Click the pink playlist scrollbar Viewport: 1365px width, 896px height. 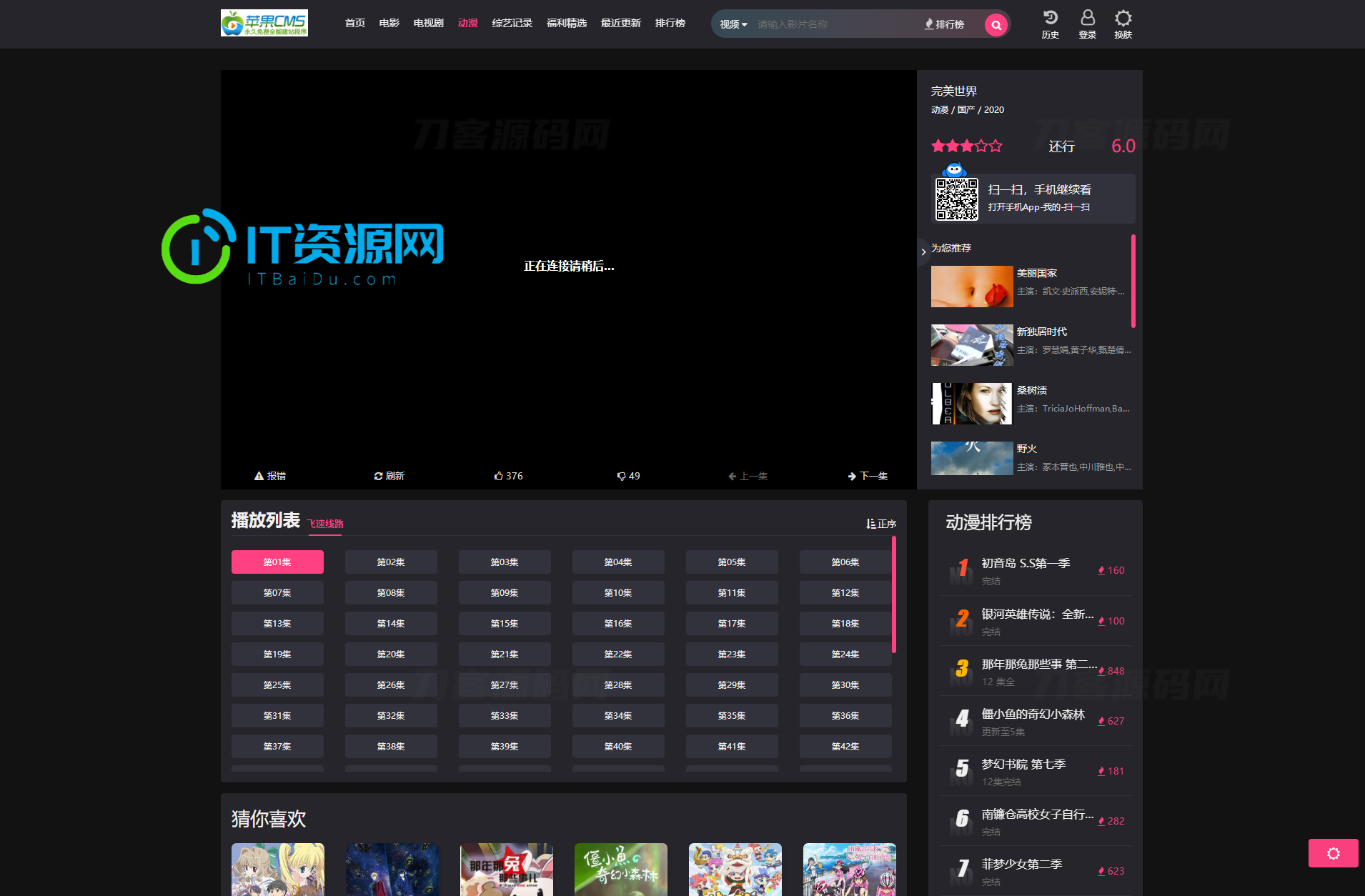click(894, 594)
